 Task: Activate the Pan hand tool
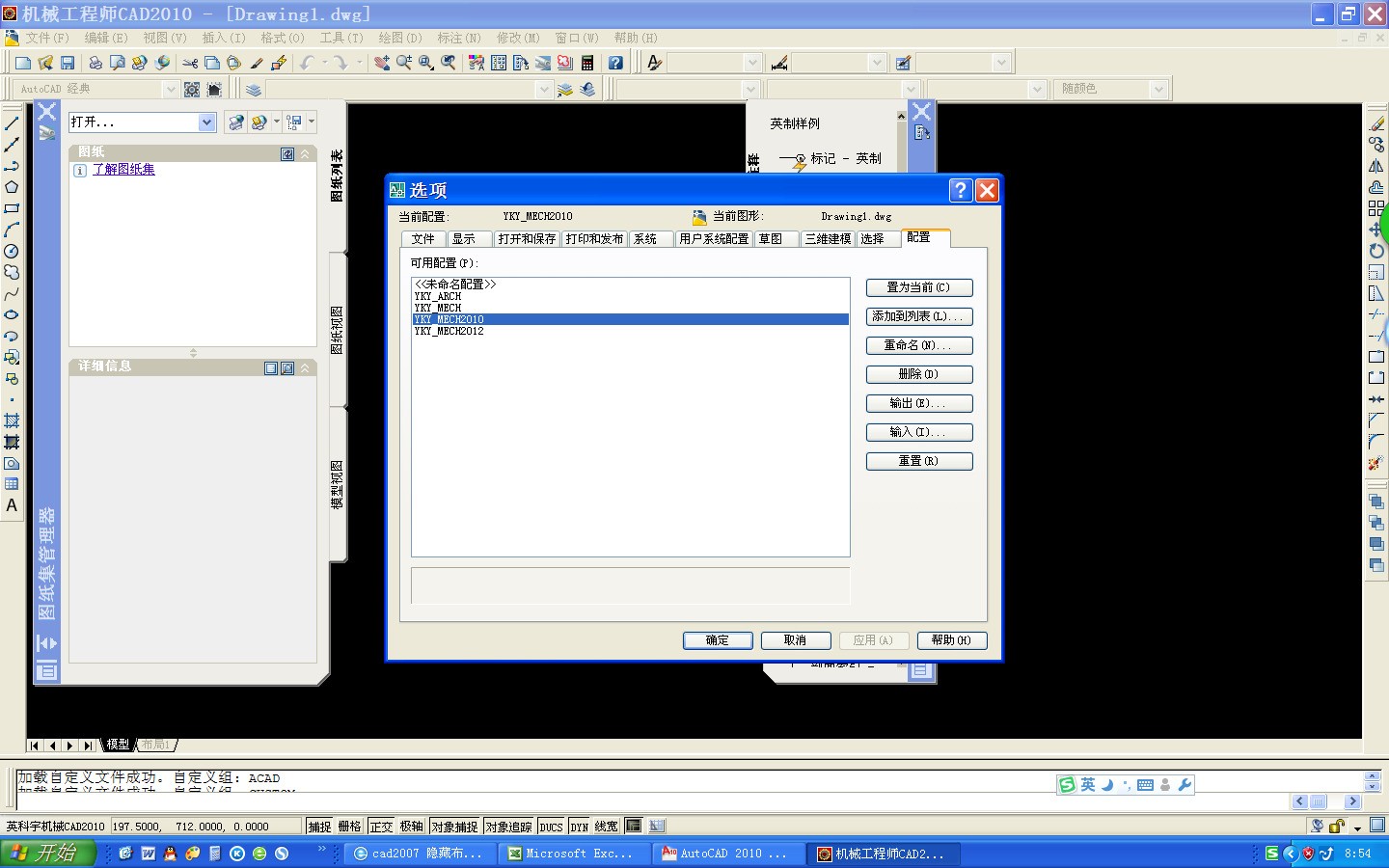point(382,63)
